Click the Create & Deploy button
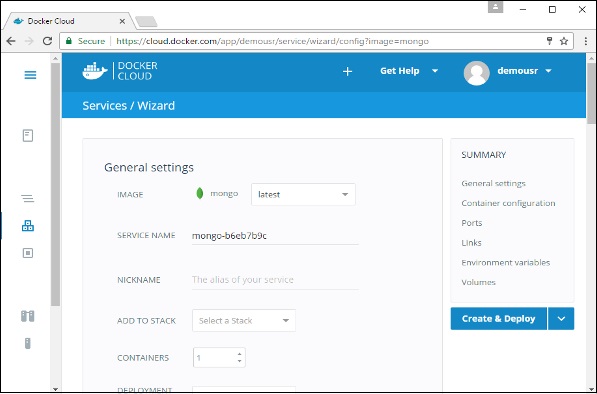This screenshot has height=394, width=597. pos(499,319)
